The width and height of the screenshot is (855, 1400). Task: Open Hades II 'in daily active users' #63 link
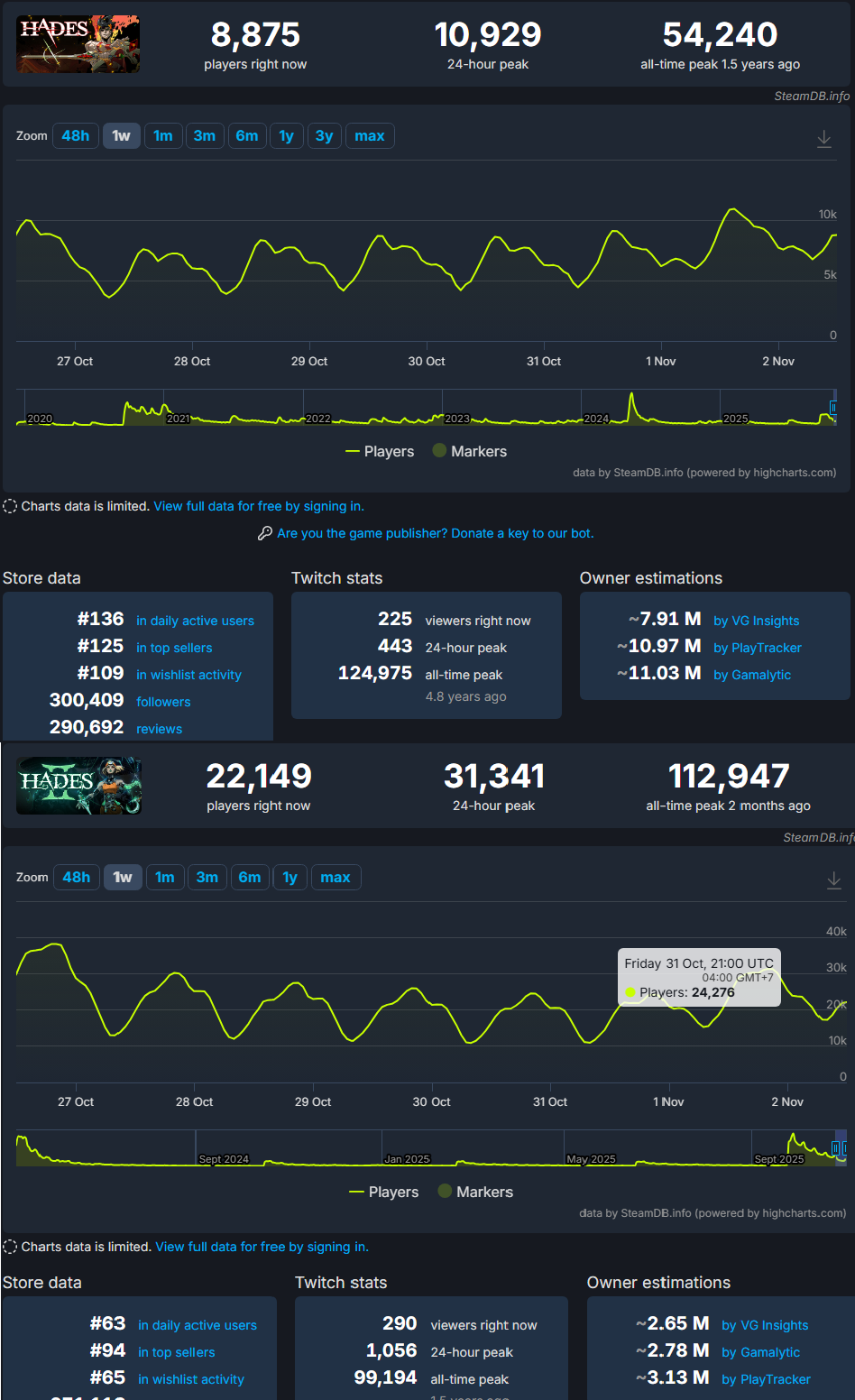coord(198,1325)
